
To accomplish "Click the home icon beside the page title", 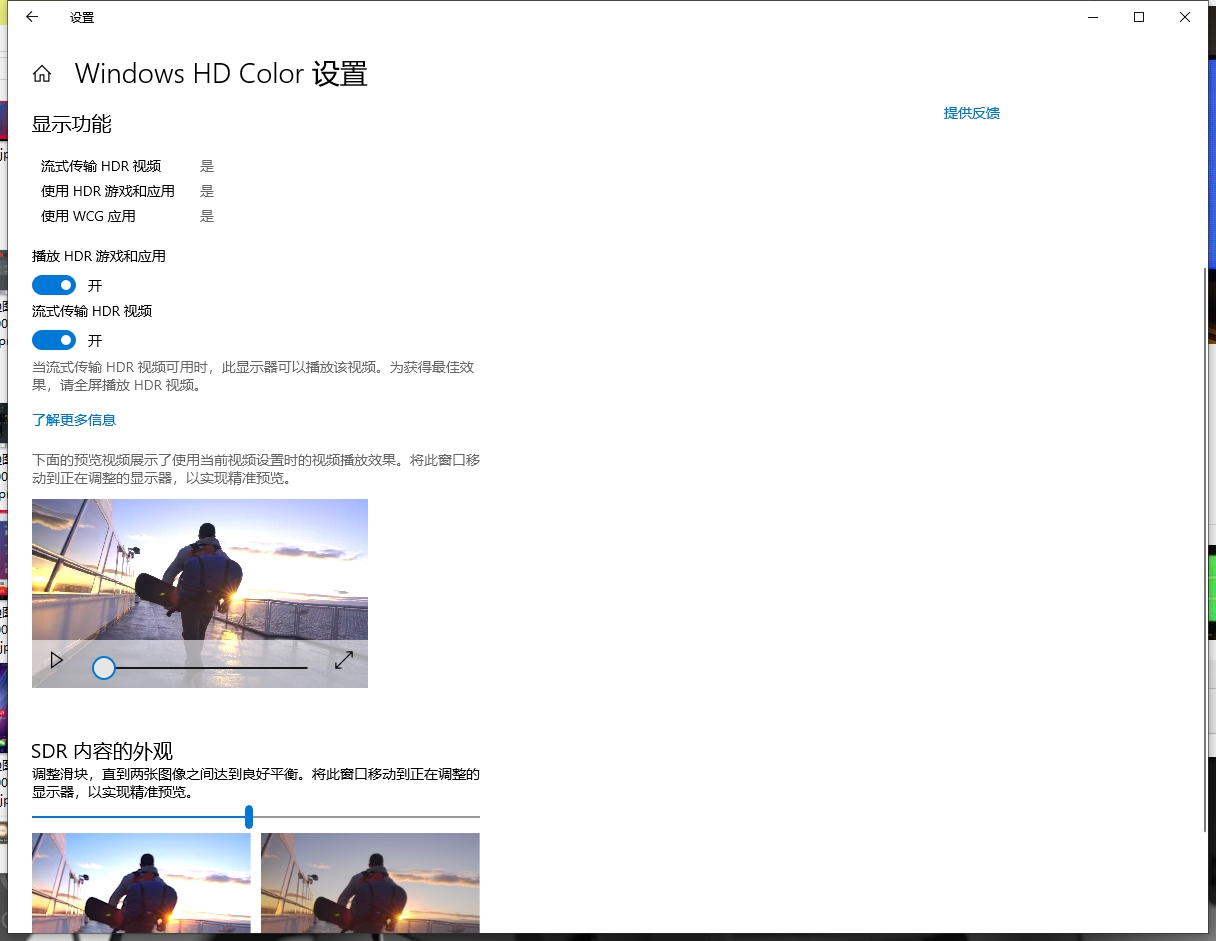I will [41, 72].
